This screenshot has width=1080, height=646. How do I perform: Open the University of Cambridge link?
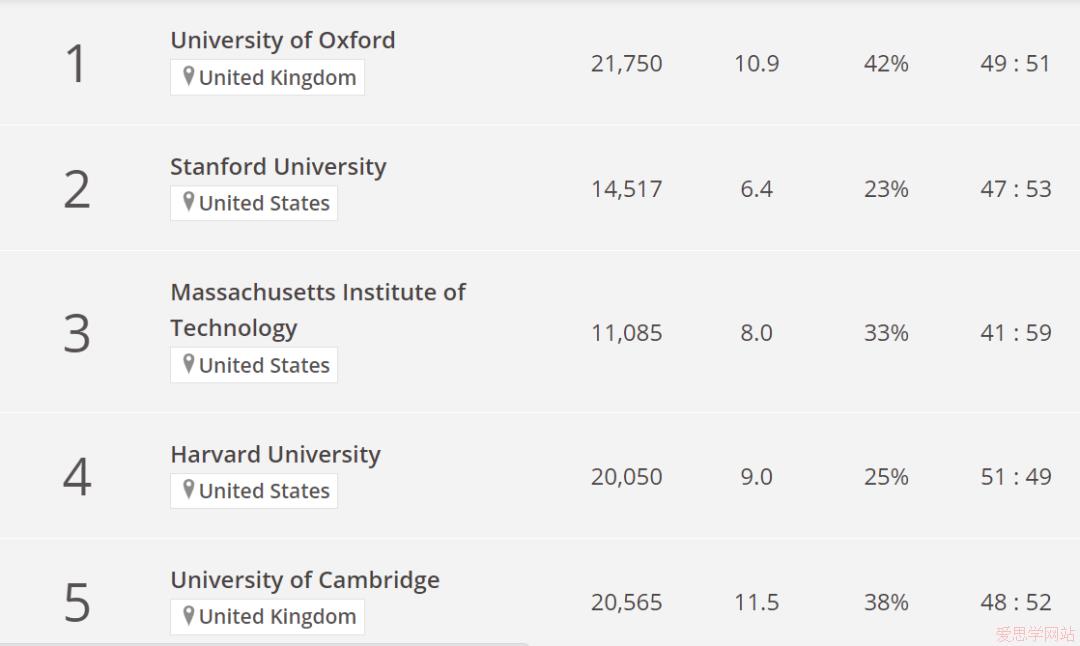pos(305,580)
